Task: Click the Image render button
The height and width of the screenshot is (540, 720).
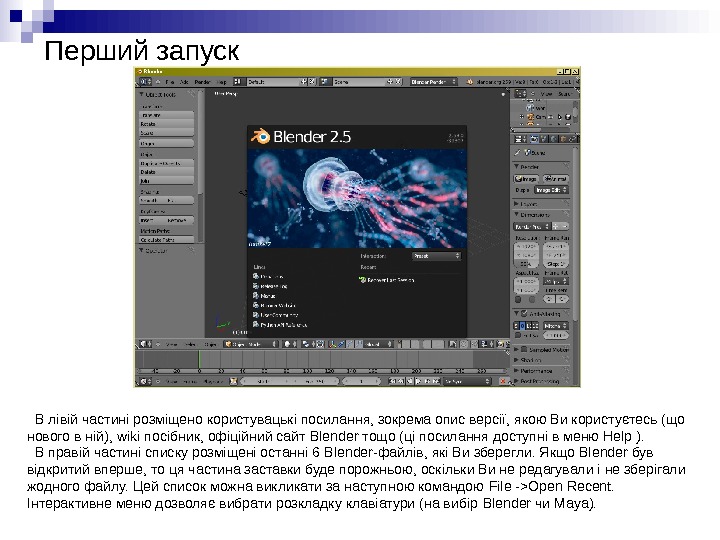Action: click(526, 179)
